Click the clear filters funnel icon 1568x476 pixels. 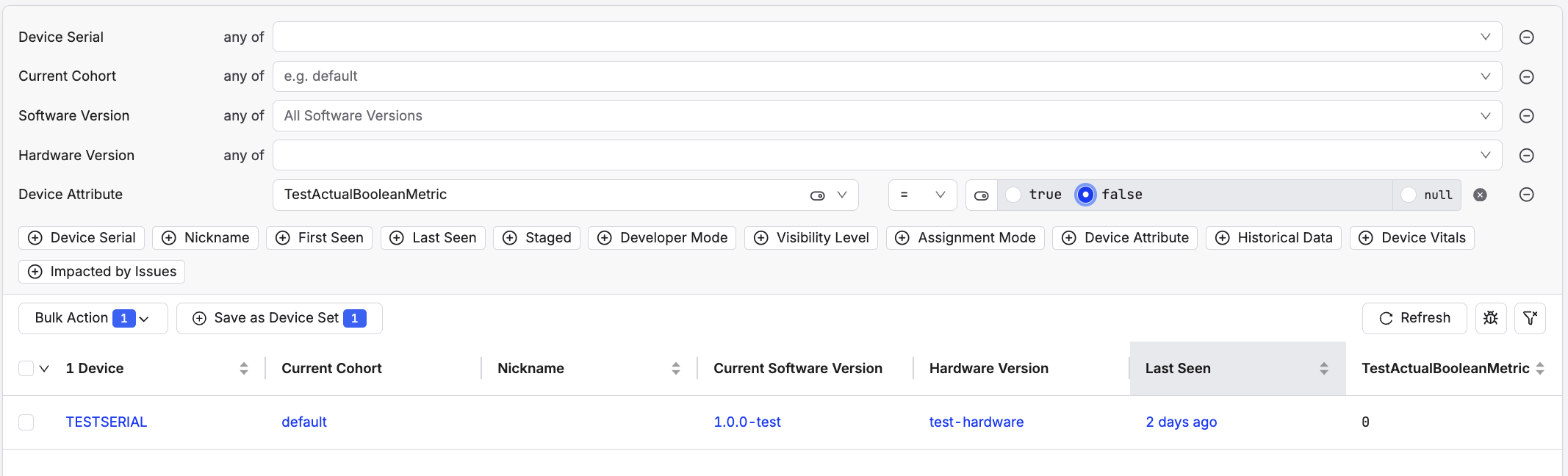[1530, 318]
